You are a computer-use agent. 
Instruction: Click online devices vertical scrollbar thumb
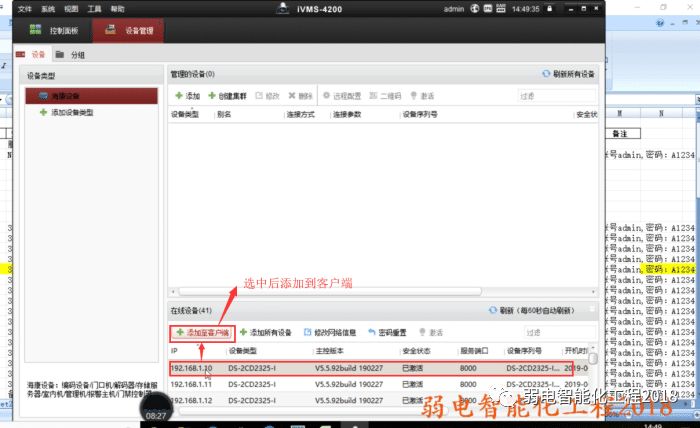point(593,358)
